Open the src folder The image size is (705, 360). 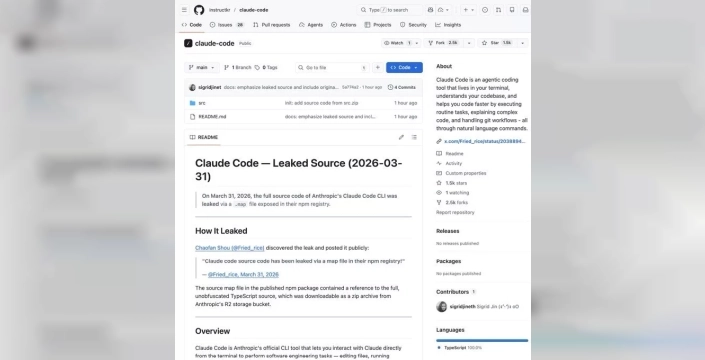point(202,103)
